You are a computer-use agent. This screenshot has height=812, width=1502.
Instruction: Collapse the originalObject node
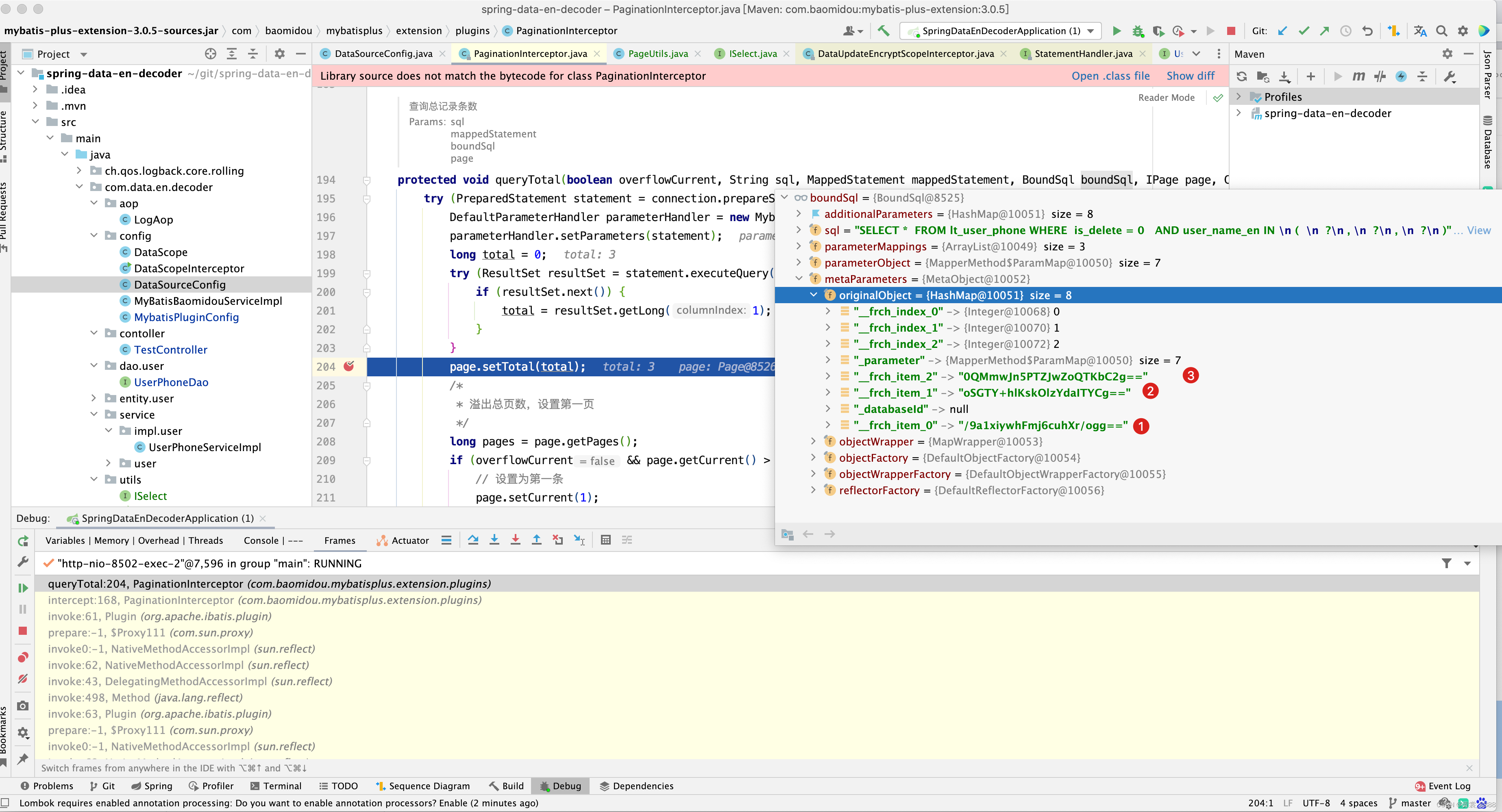tap(813, 295)
